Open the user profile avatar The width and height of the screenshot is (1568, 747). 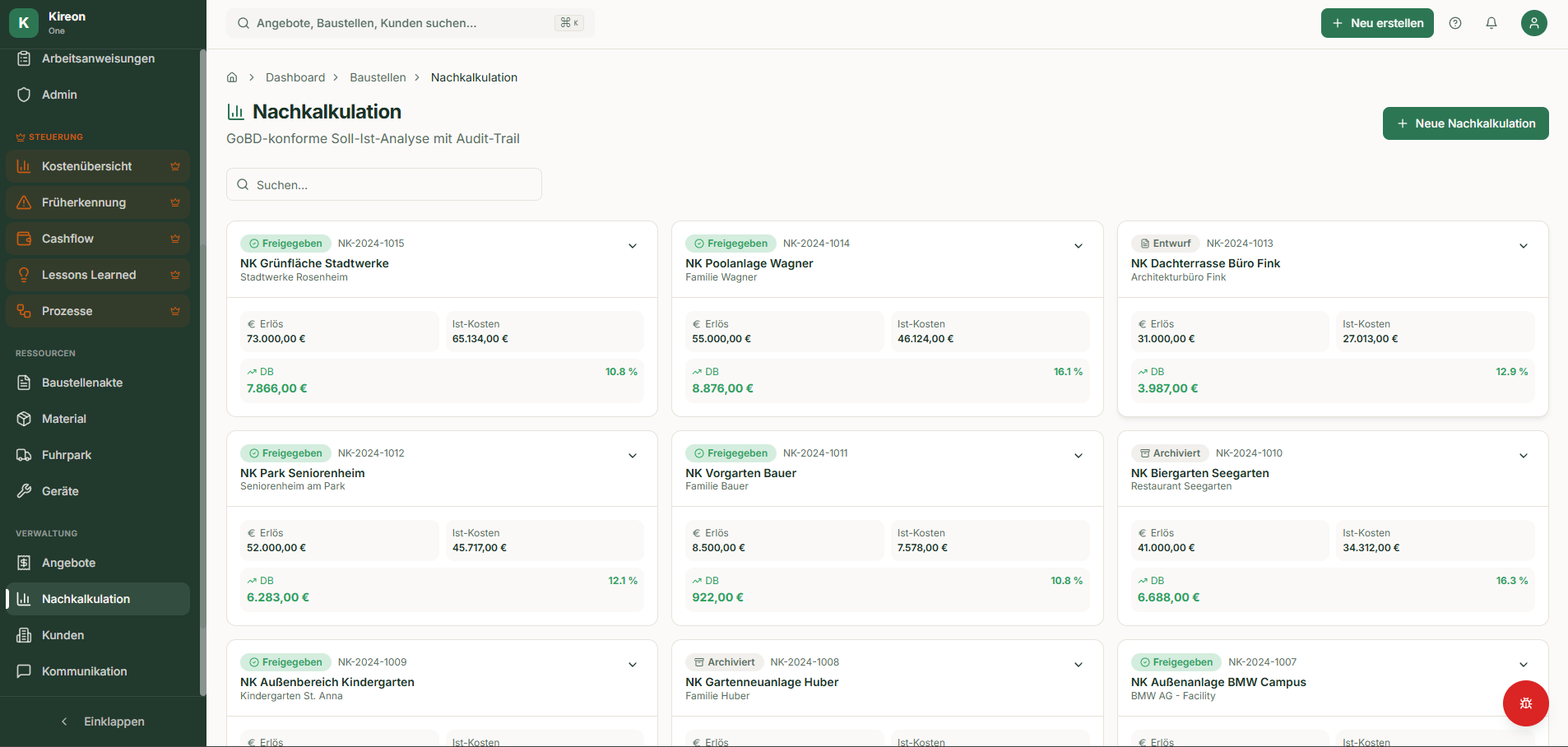pos(1534,23)
